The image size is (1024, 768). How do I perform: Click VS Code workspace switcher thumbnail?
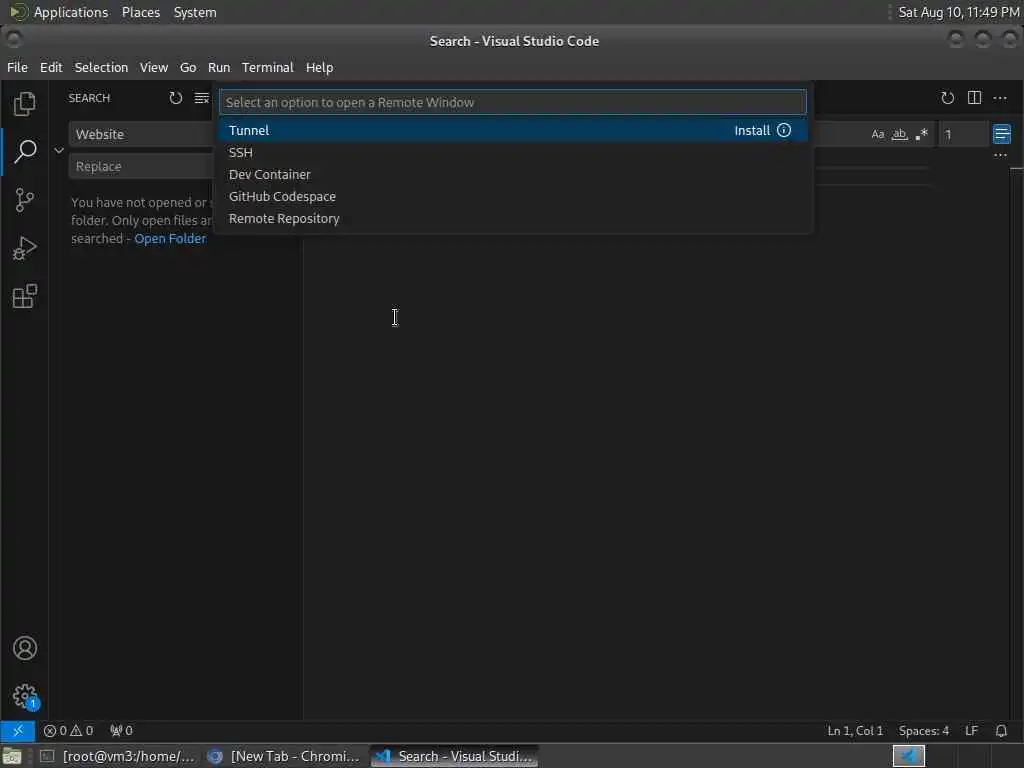[x=908, y=756]
